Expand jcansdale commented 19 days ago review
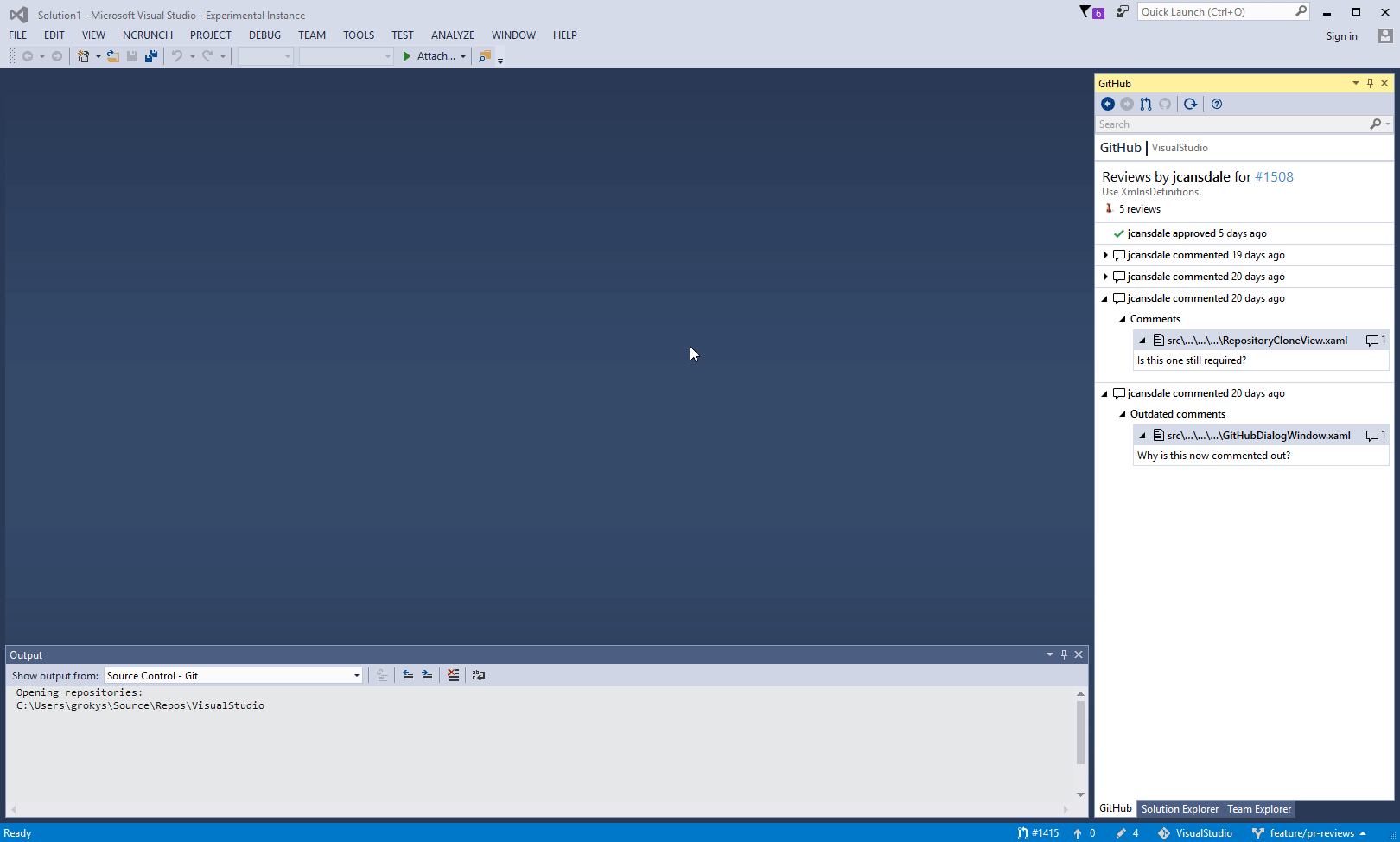The width and height of the screenshot is (1400, 842). (1105, 255)
